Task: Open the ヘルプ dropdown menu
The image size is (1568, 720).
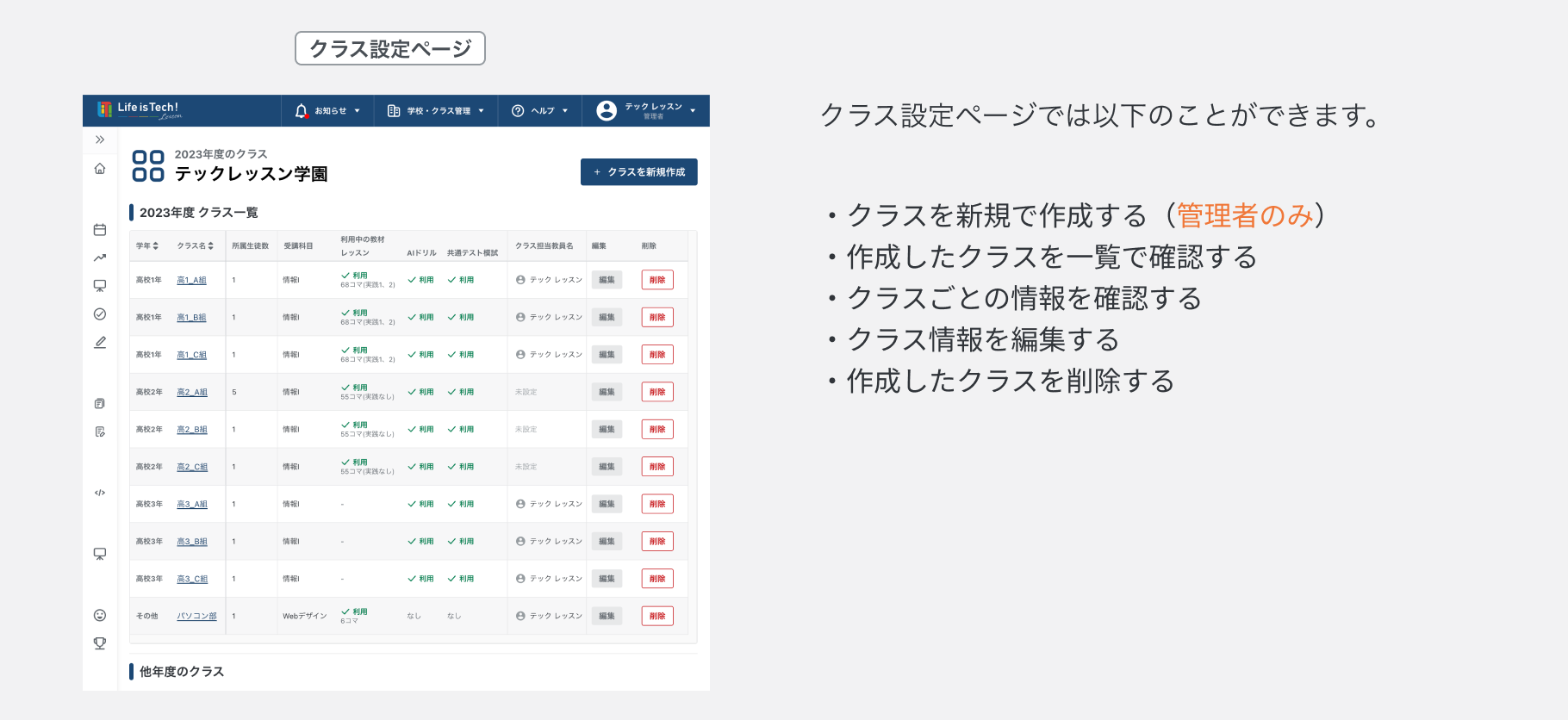Action: click(x=540, y=111)
